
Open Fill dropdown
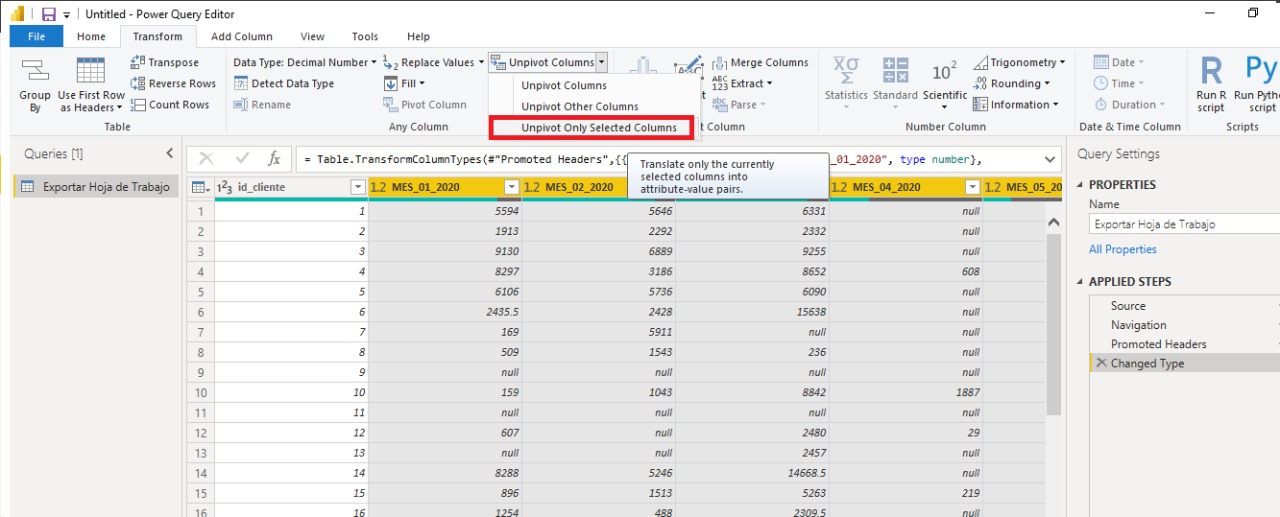[x=405, y=84]
